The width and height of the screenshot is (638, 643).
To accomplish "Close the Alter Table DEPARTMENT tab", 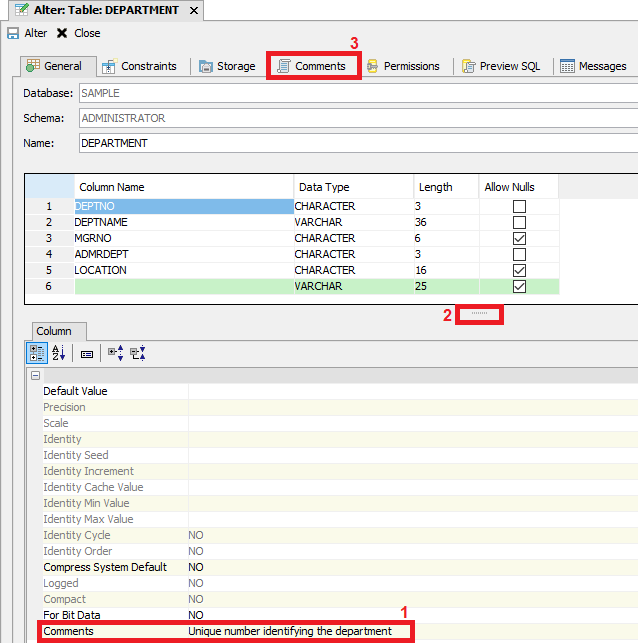I will coord(194,10).
